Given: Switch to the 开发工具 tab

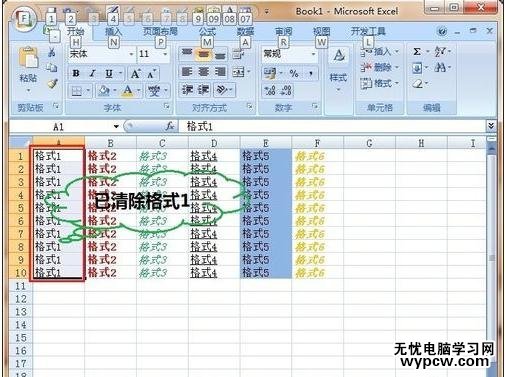Looking at the screenshot, I should coord(368,32).
